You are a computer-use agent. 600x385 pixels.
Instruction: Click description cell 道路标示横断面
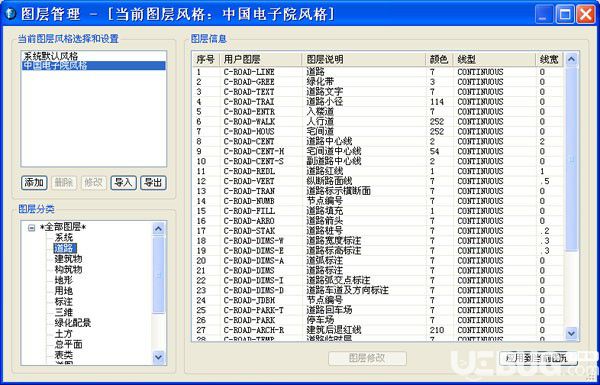pyautogui.click(x=338, y=191)
